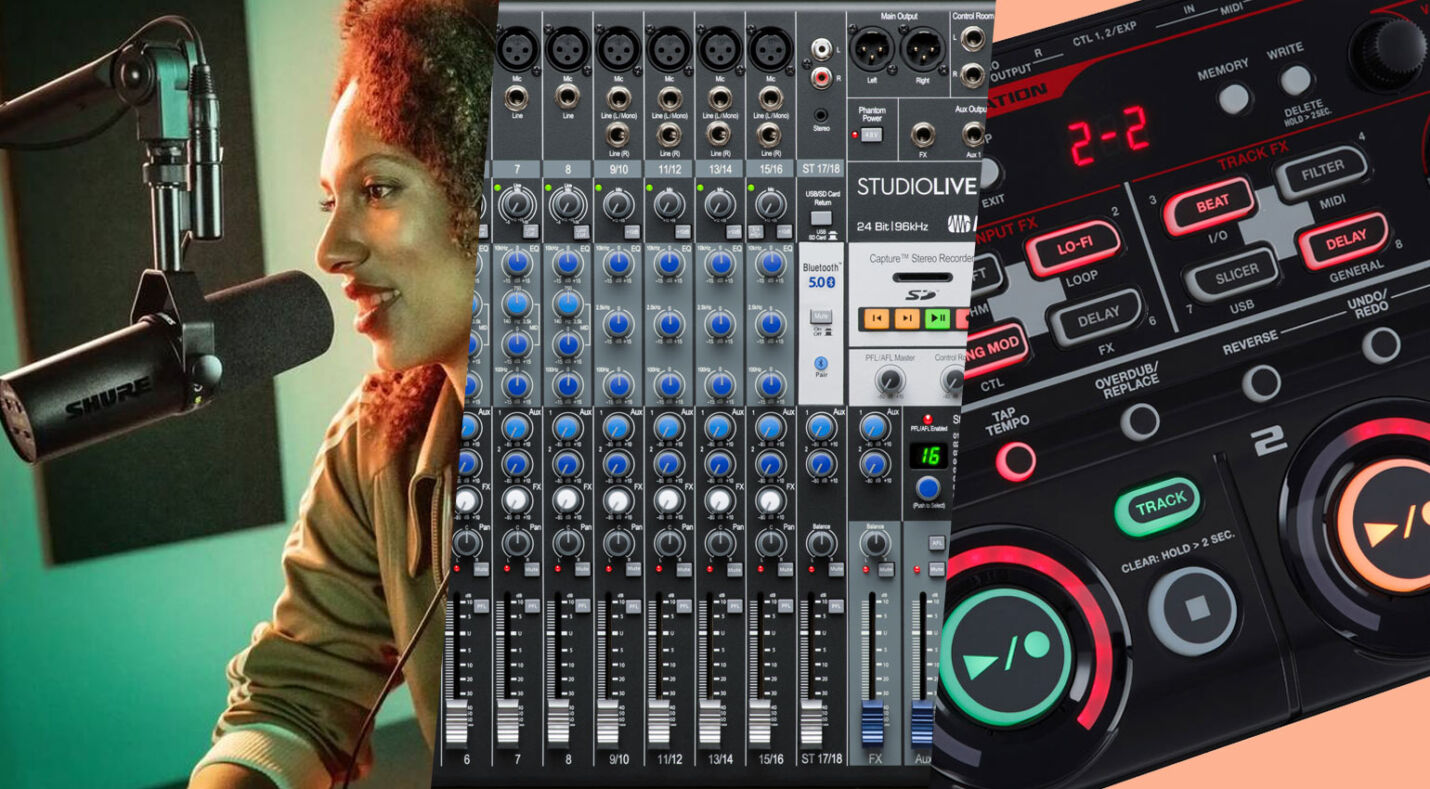The image size is (1430, 789).
Task: Raise the ST 17/18 channel fader
Action: point(811,721)
